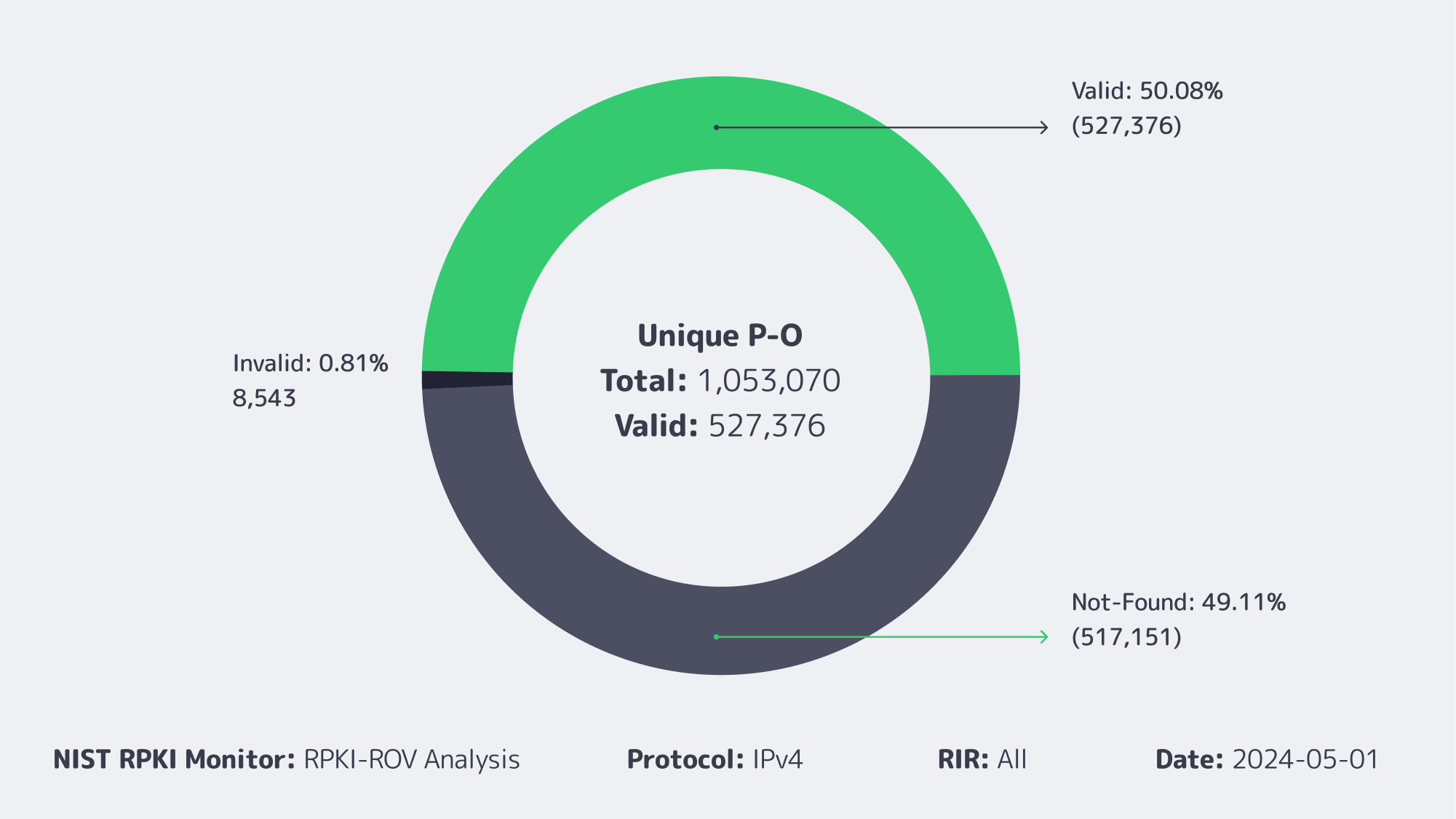Click the center Valid: 527,376 text

pyautogui.click(x=720, y=426)
